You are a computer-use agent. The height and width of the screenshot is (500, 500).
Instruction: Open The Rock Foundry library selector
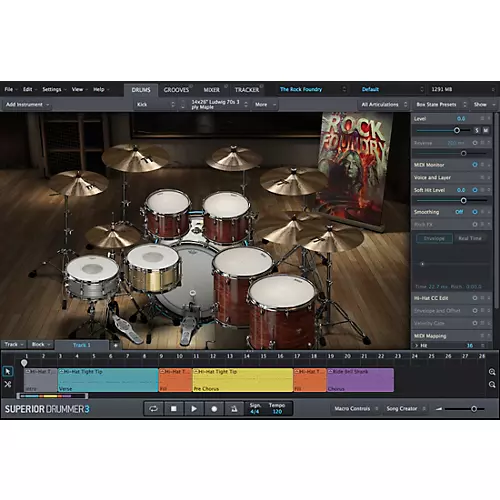coord(312,89)
